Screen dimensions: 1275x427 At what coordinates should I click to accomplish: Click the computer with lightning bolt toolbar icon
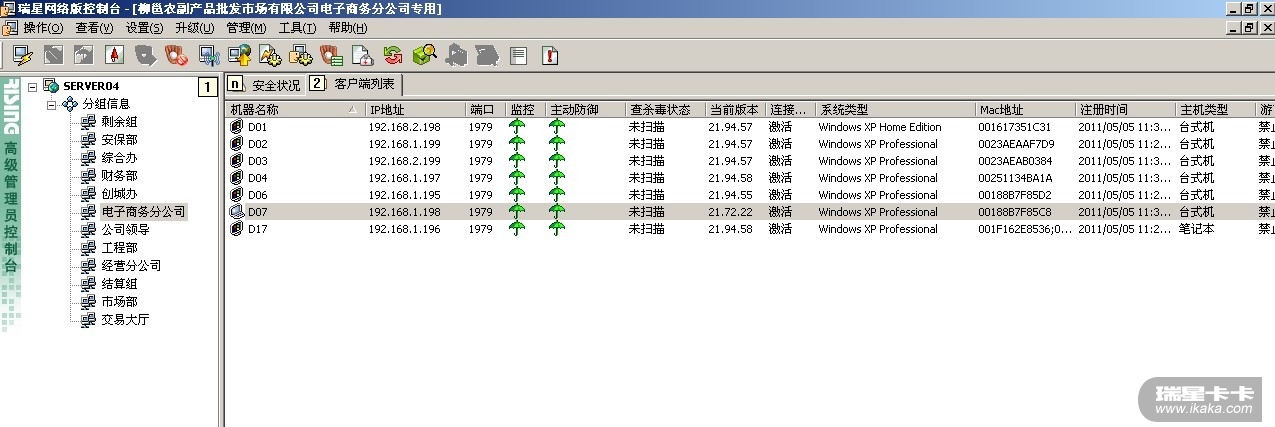22,55
